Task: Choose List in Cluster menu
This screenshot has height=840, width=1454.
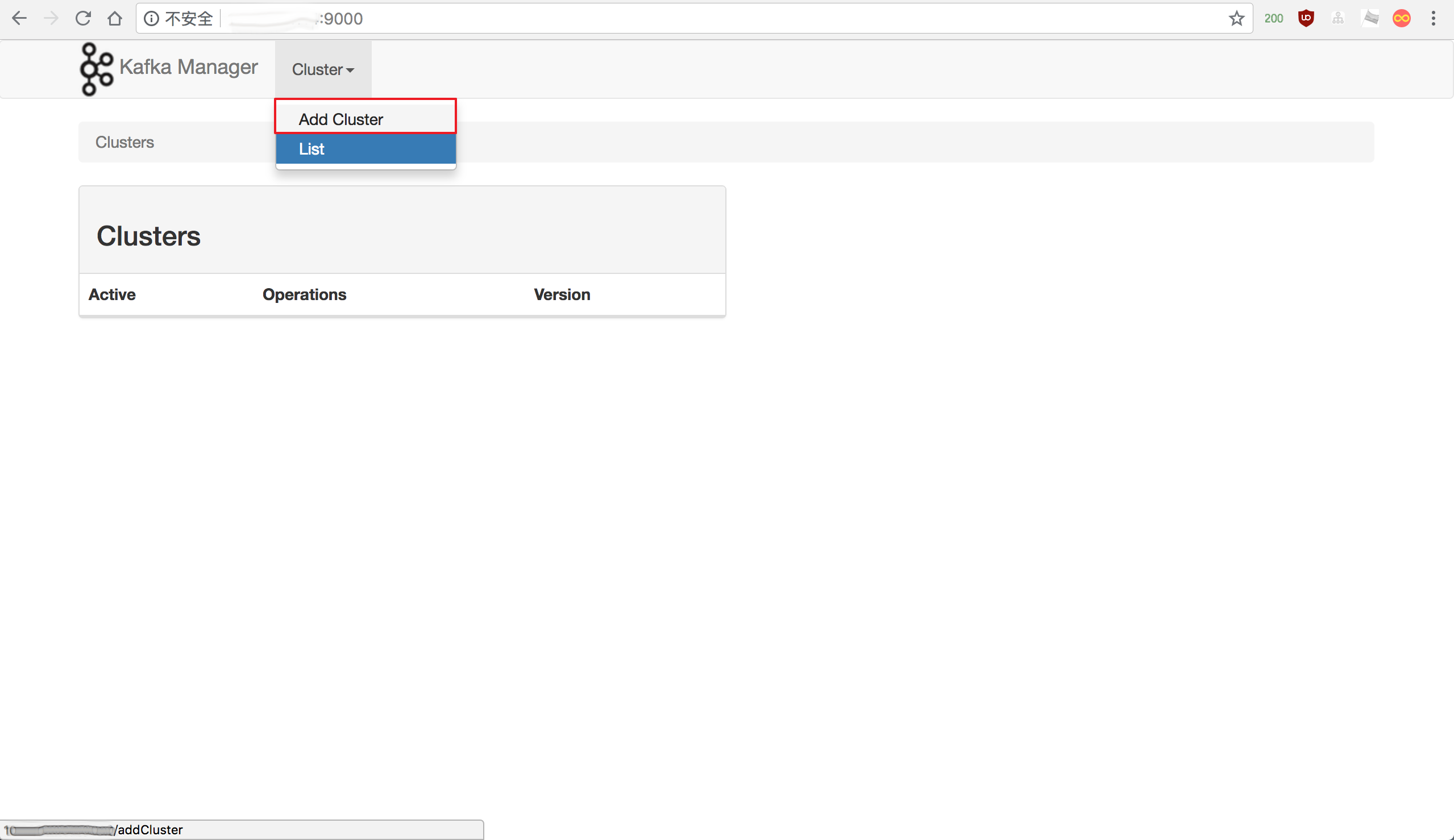Action: [311, 149]
